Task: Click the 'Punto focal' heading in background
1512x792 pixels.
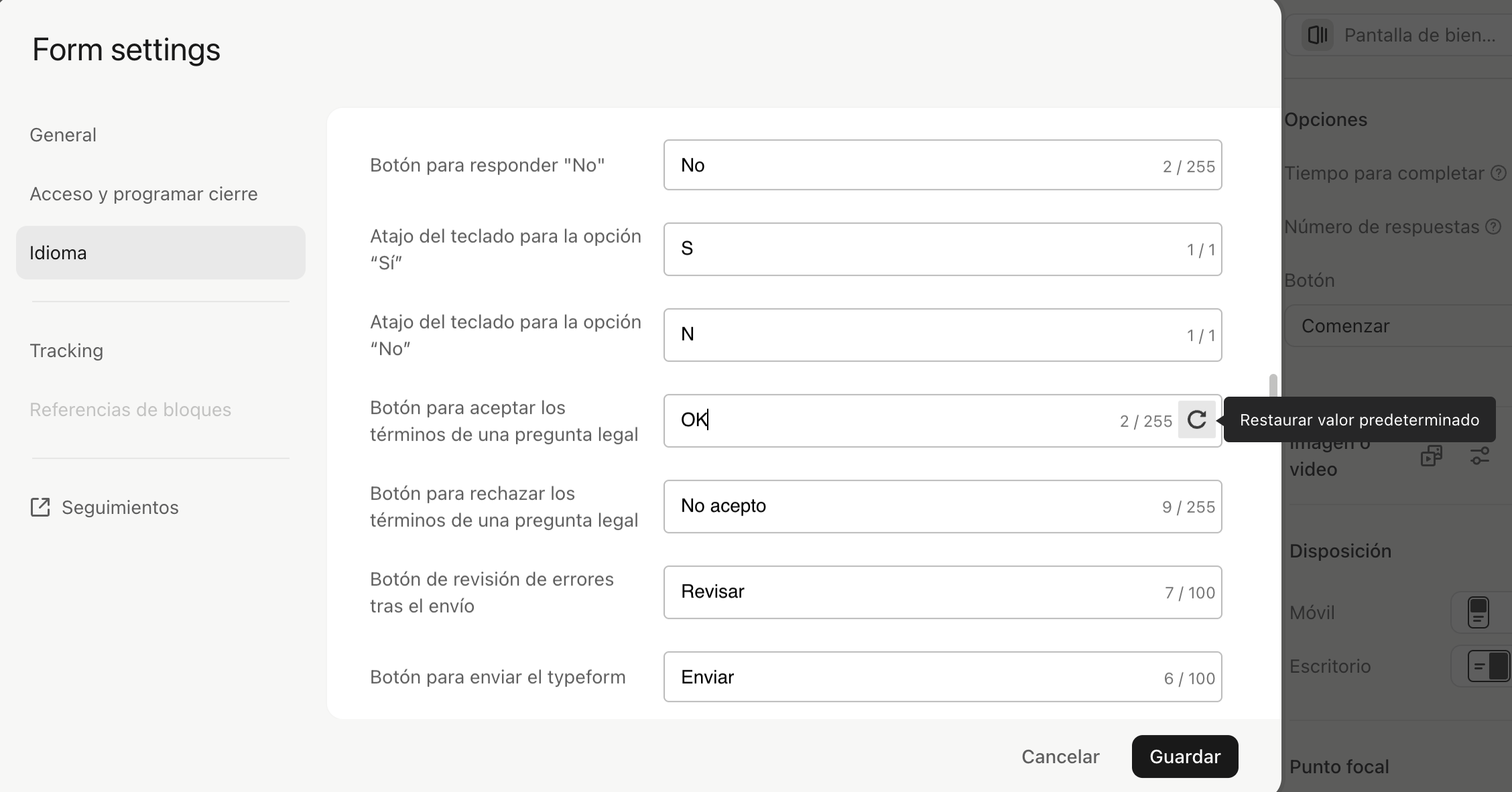Action: (1339, 767)
